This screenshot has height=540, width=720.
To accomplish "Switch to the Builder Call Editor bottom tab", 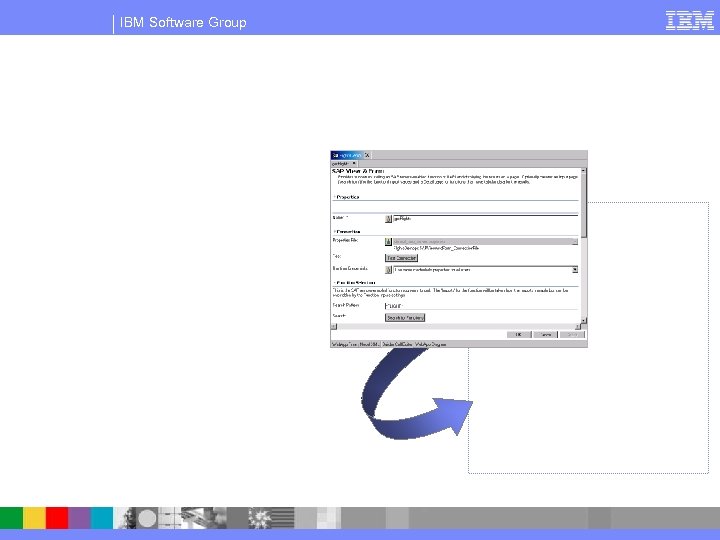I will coord(397,344).
